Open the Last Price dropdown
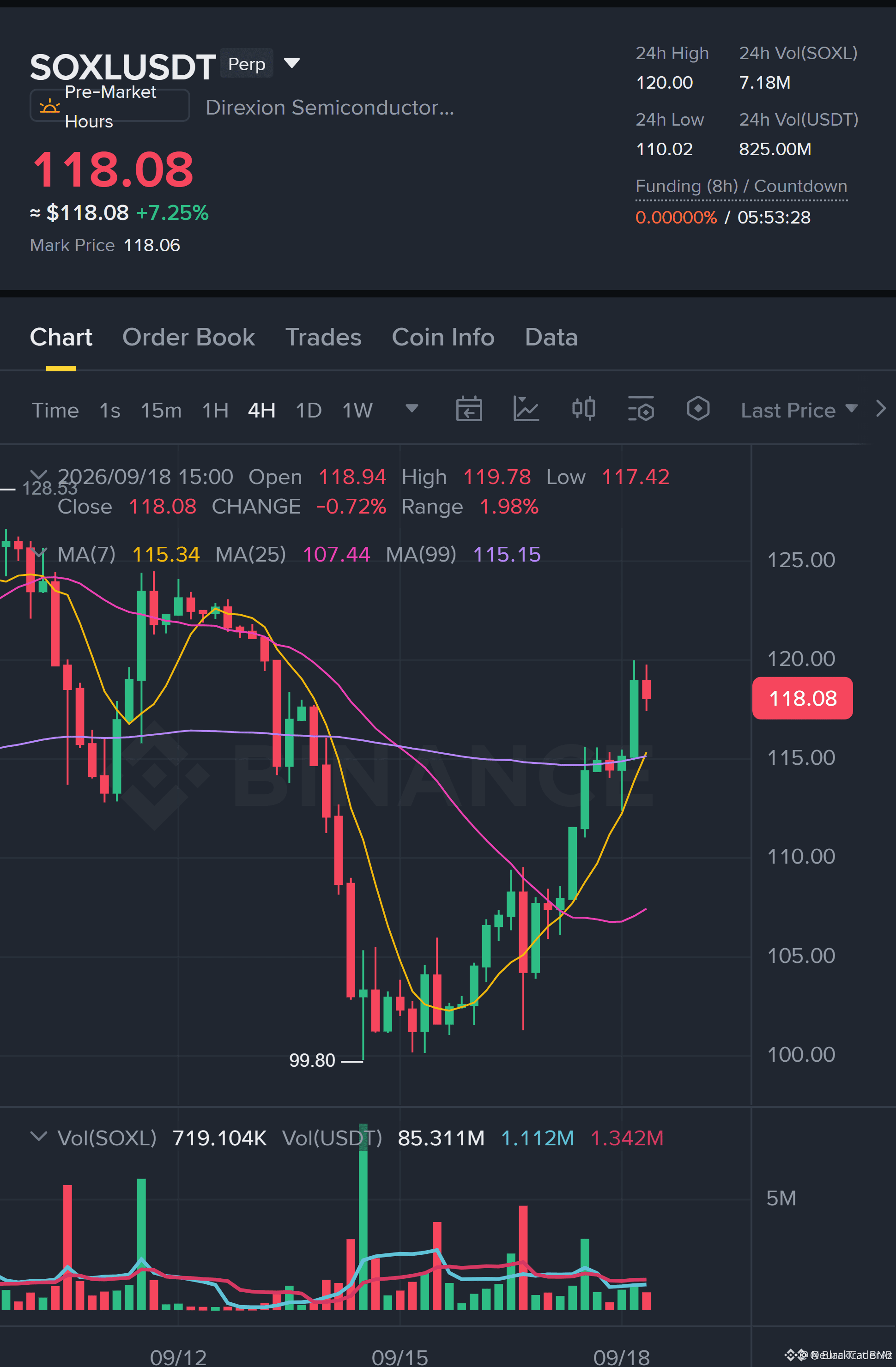This screenshot has height=1367, width=896. pos(799,410)
